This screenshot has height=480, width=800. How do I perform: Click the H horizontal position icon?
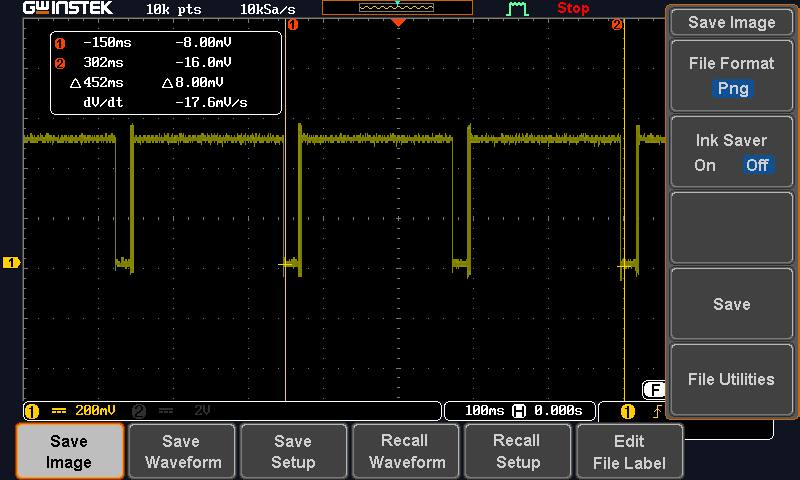click(519, 411)
